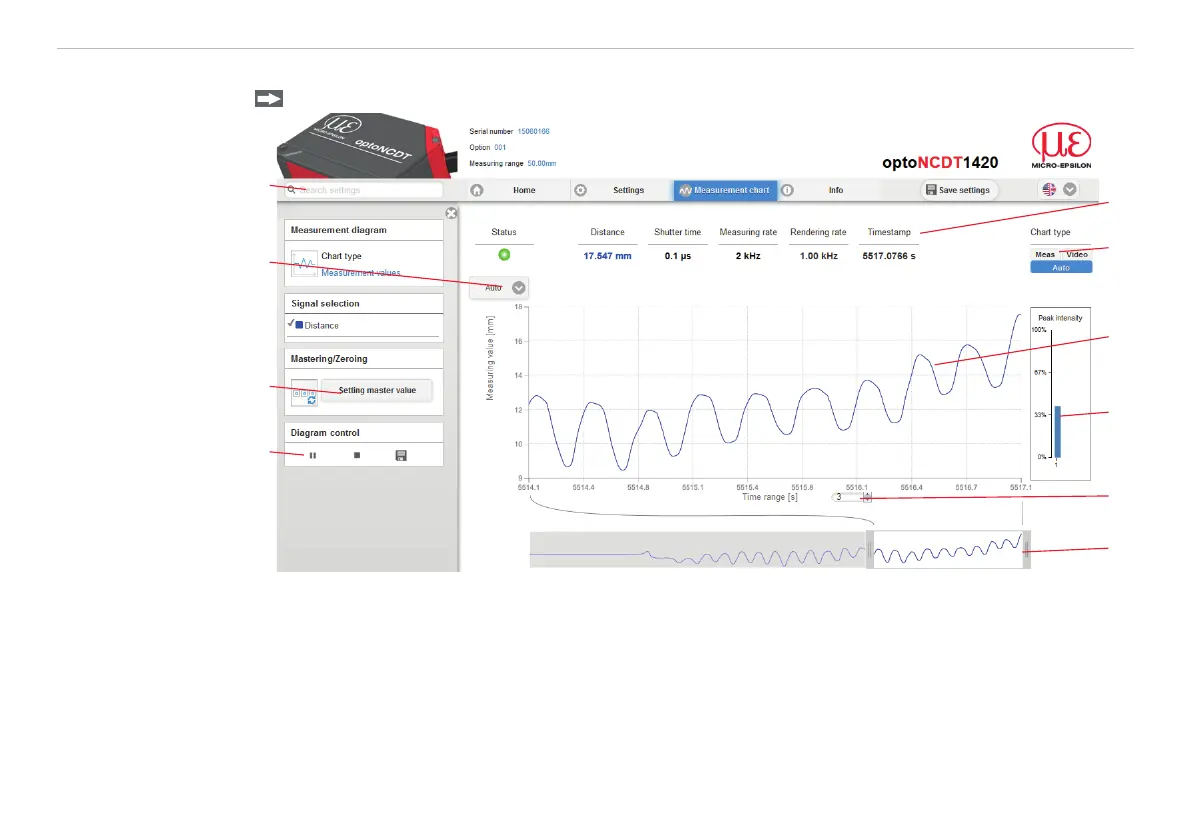Viewport: 1191px width, 839px height.
Task: Click the language flag icon
Action: pyautogui.click(x=1049, y=190)
